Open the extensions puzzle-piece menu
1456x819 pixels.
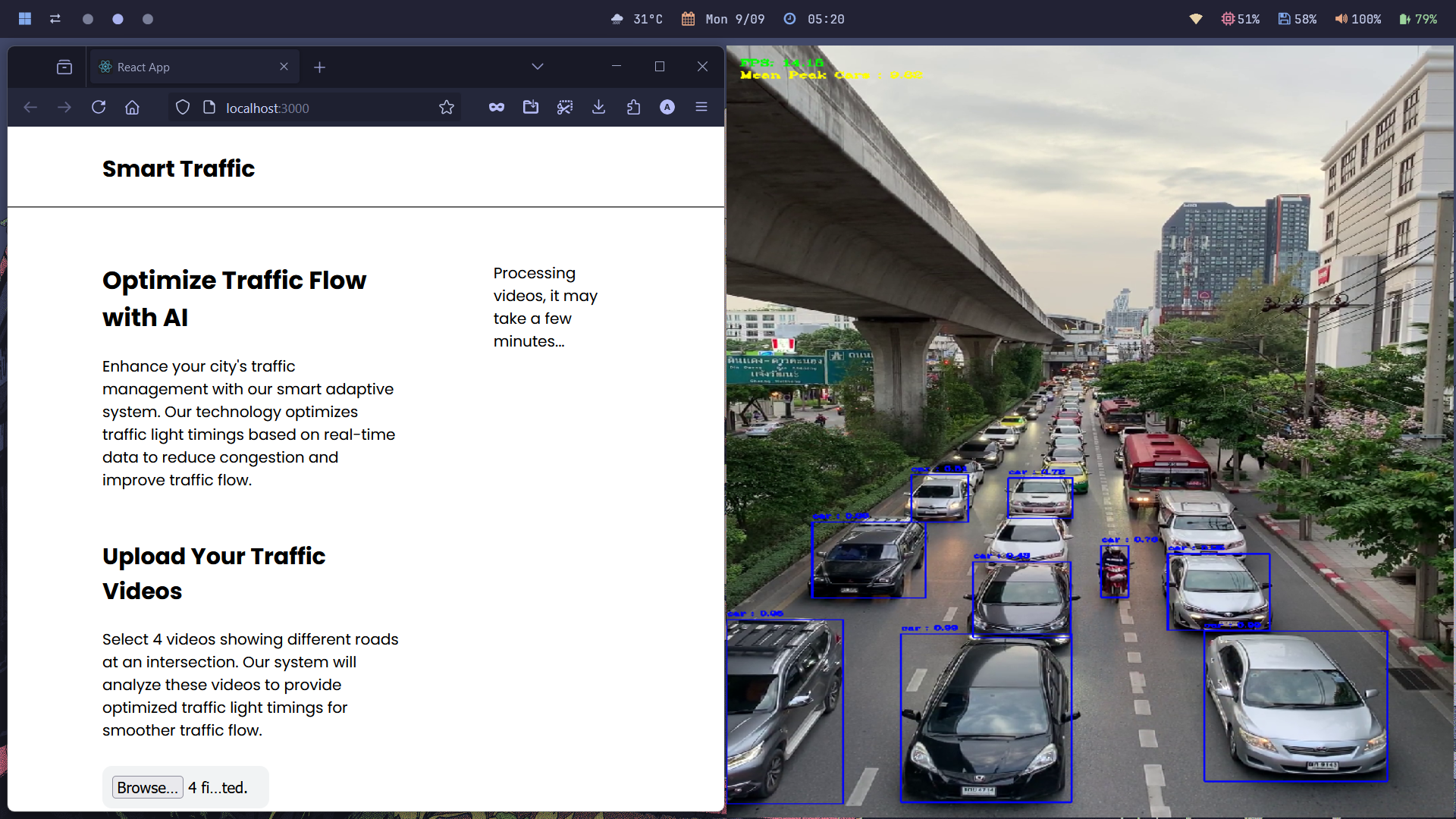point(633,108)
